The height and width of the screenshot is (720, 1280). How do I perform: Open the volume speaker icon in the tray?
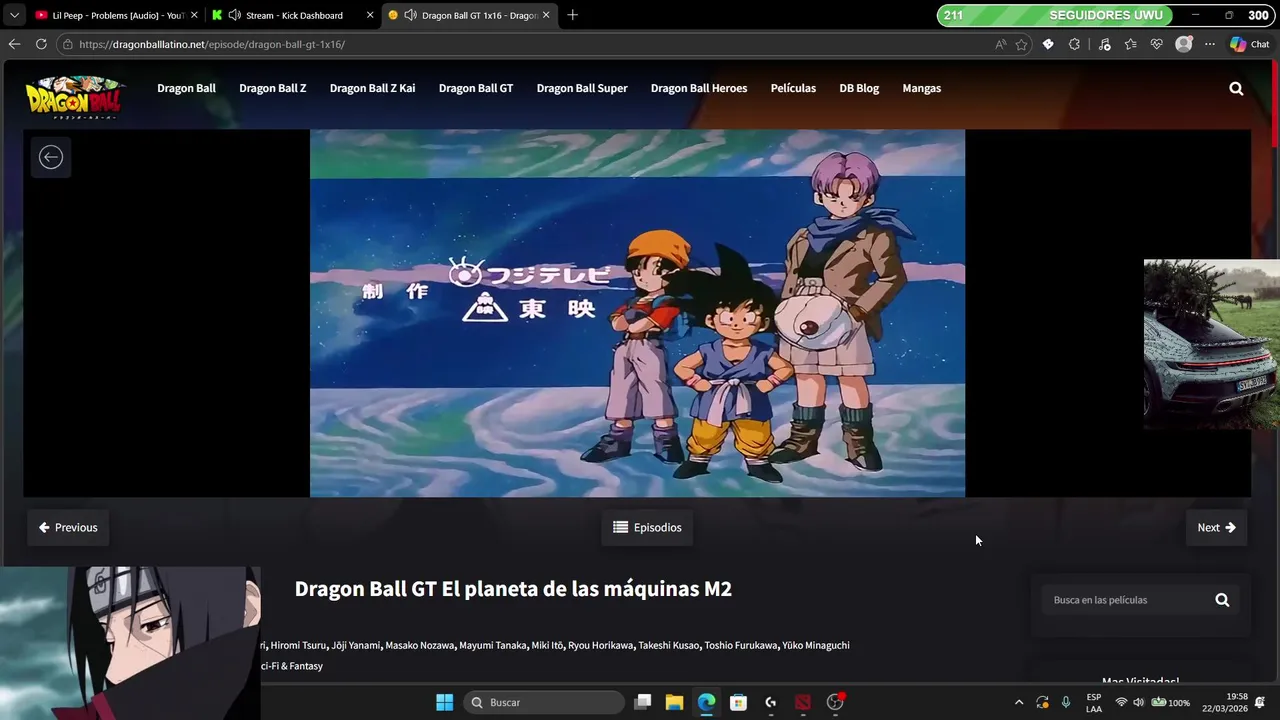click(x=1138, y=702)
